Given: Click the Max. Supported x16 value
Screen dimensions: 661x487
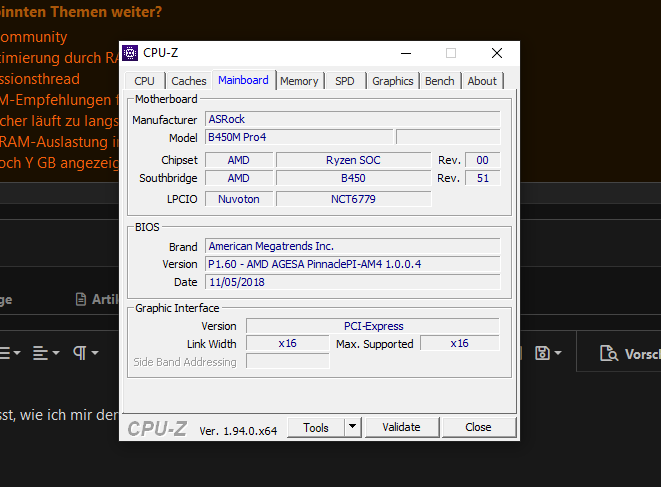Looking at the screenshot, I should tap(459, 343).
